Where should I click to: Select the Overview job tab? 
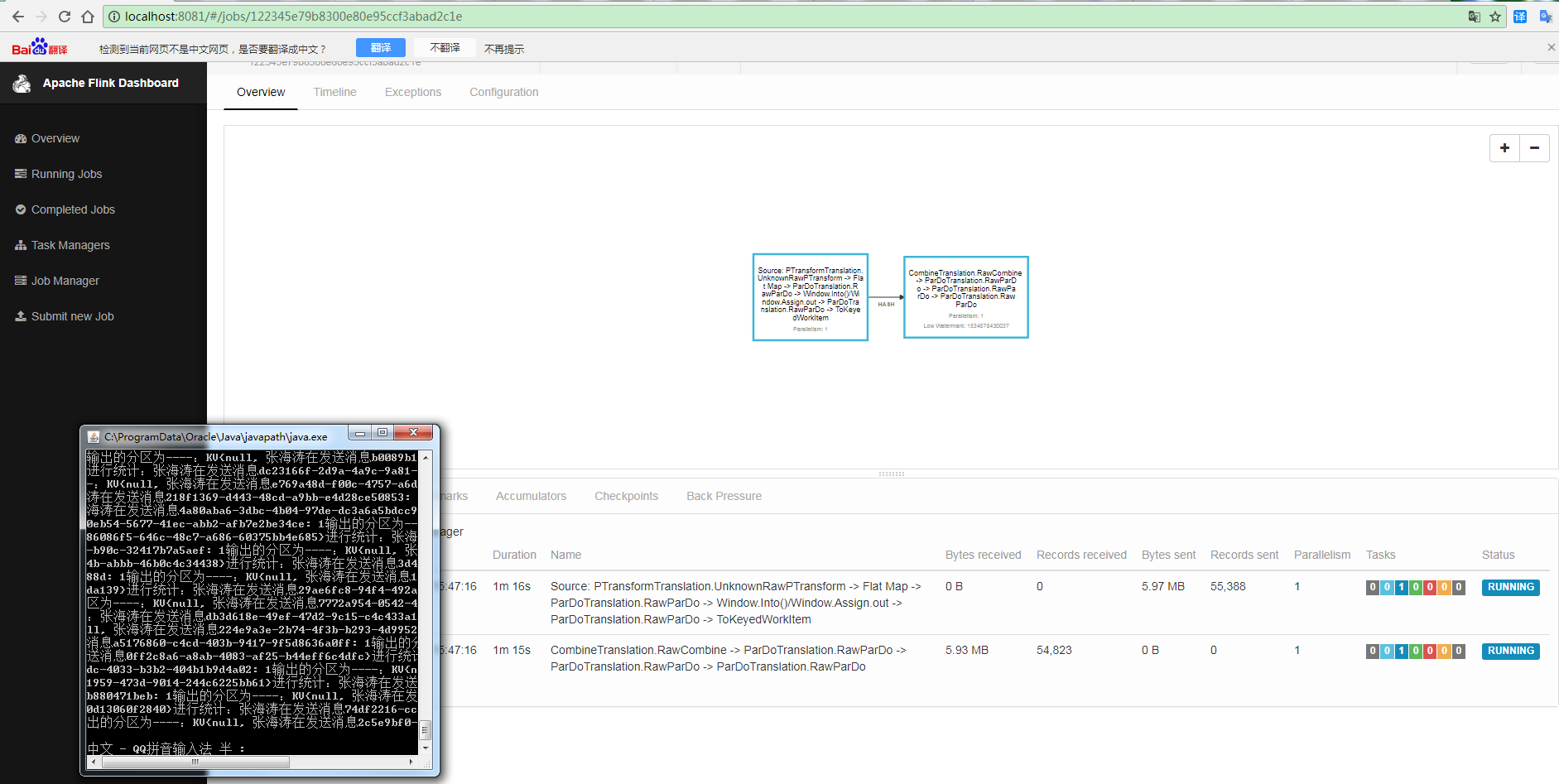click(261, 92)
